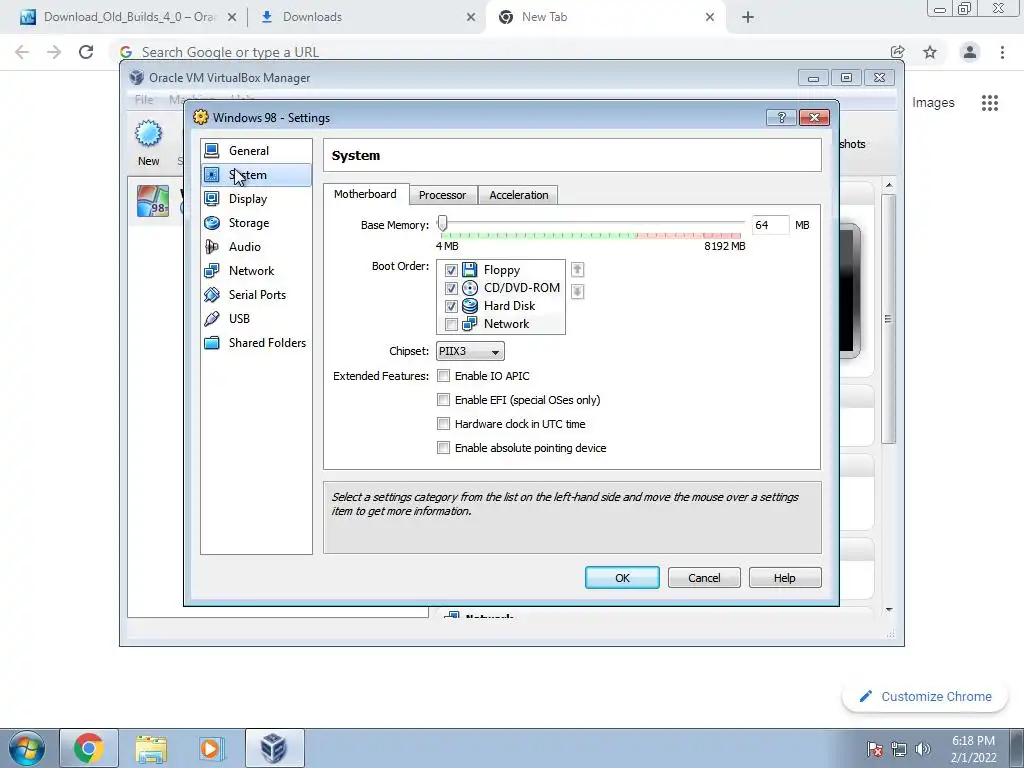Click Customize Chrome button
The height and width of the screenshot is (768, 1024).
click(x=925, y=697)
